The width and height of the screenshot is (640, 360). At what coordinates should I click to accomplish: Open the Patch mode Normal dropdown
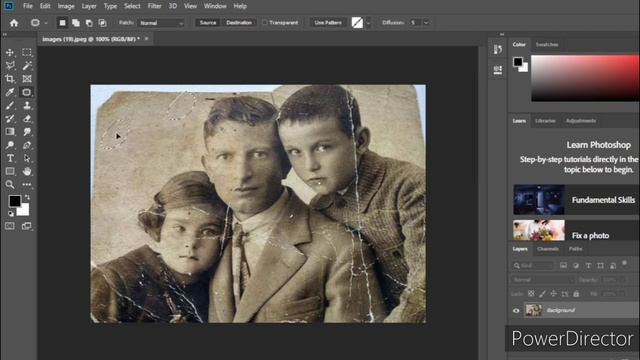[161, 23]
